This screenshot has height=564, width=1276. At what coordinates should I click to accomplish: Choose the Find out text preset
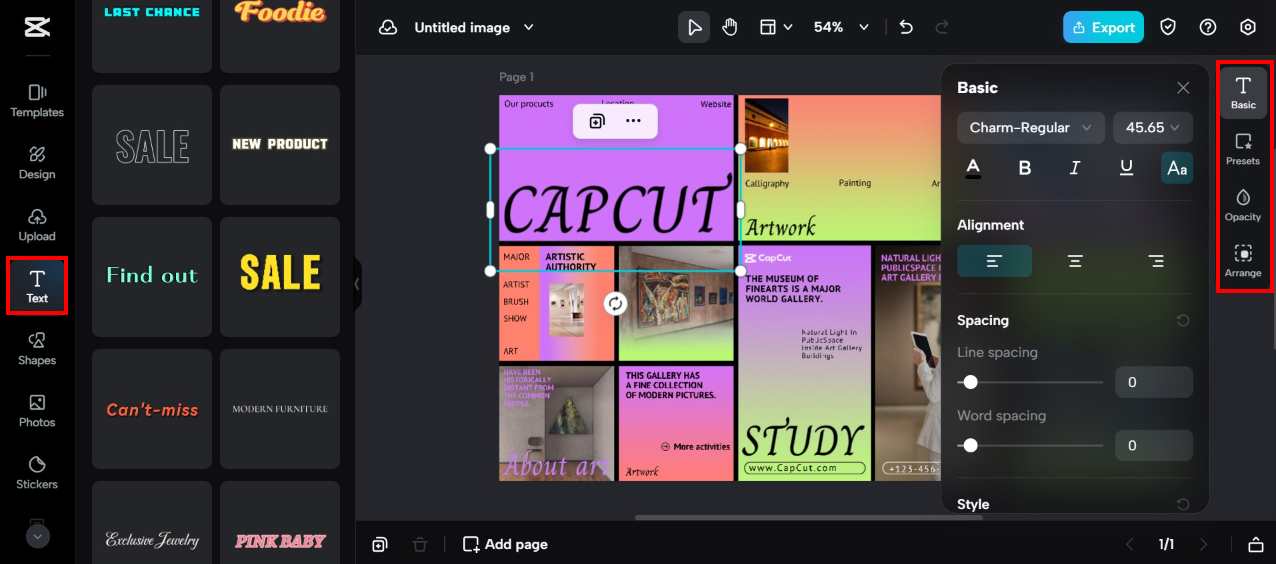tap(152, 277)
